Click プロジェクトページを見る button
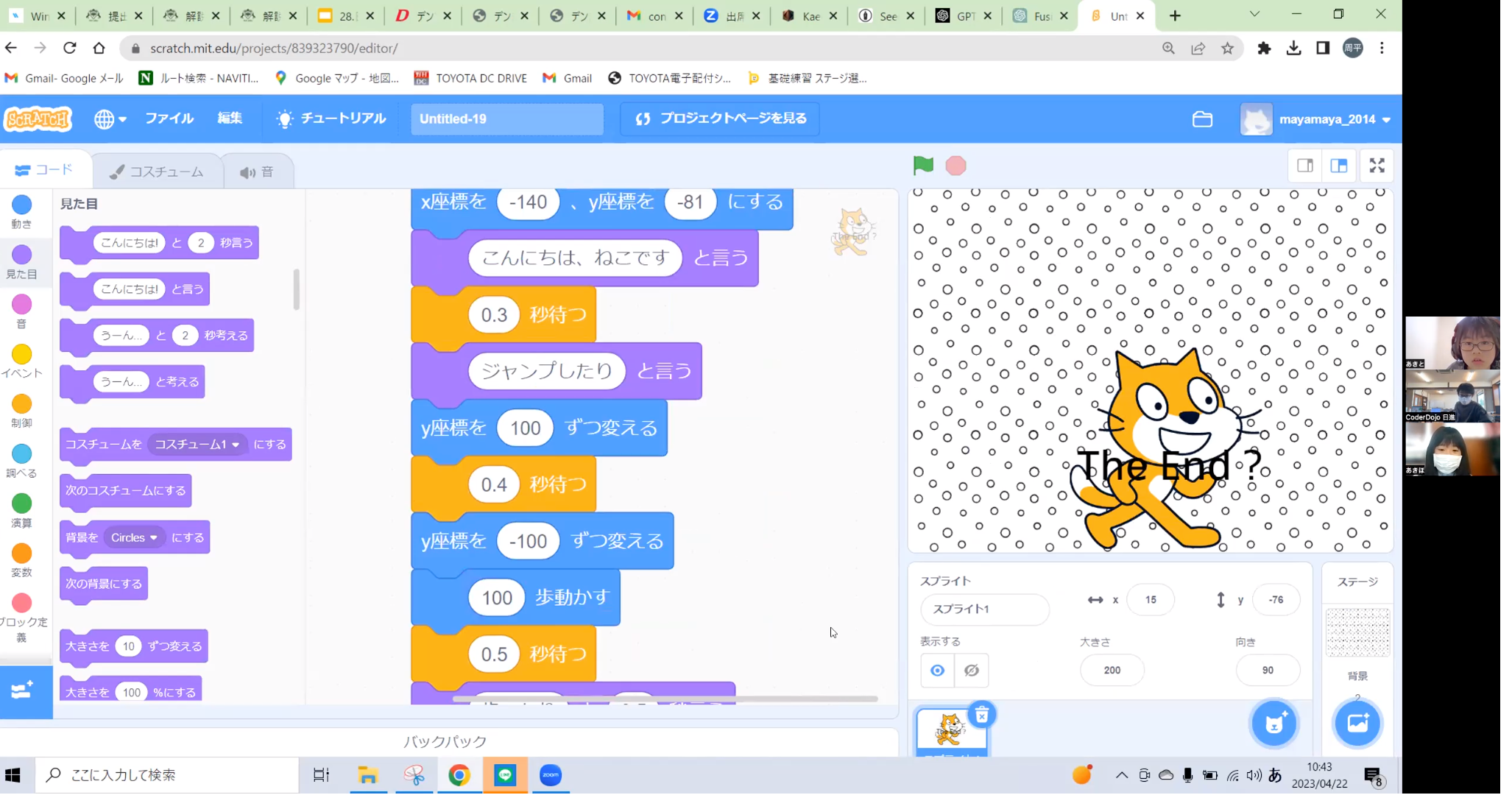This screenshot has height=795, width=1512. pos(720,119)
